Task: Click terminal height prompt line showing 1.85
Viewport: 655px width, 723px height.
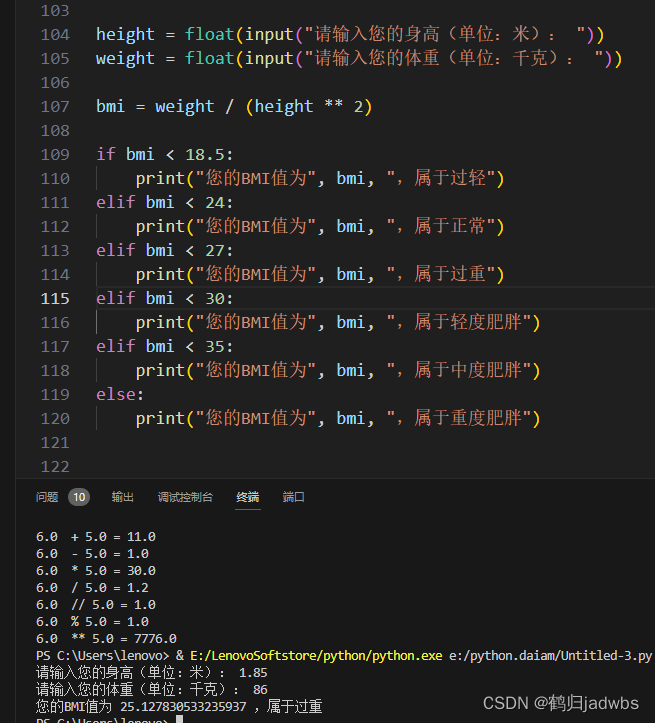Action: (x=152, y=673)
